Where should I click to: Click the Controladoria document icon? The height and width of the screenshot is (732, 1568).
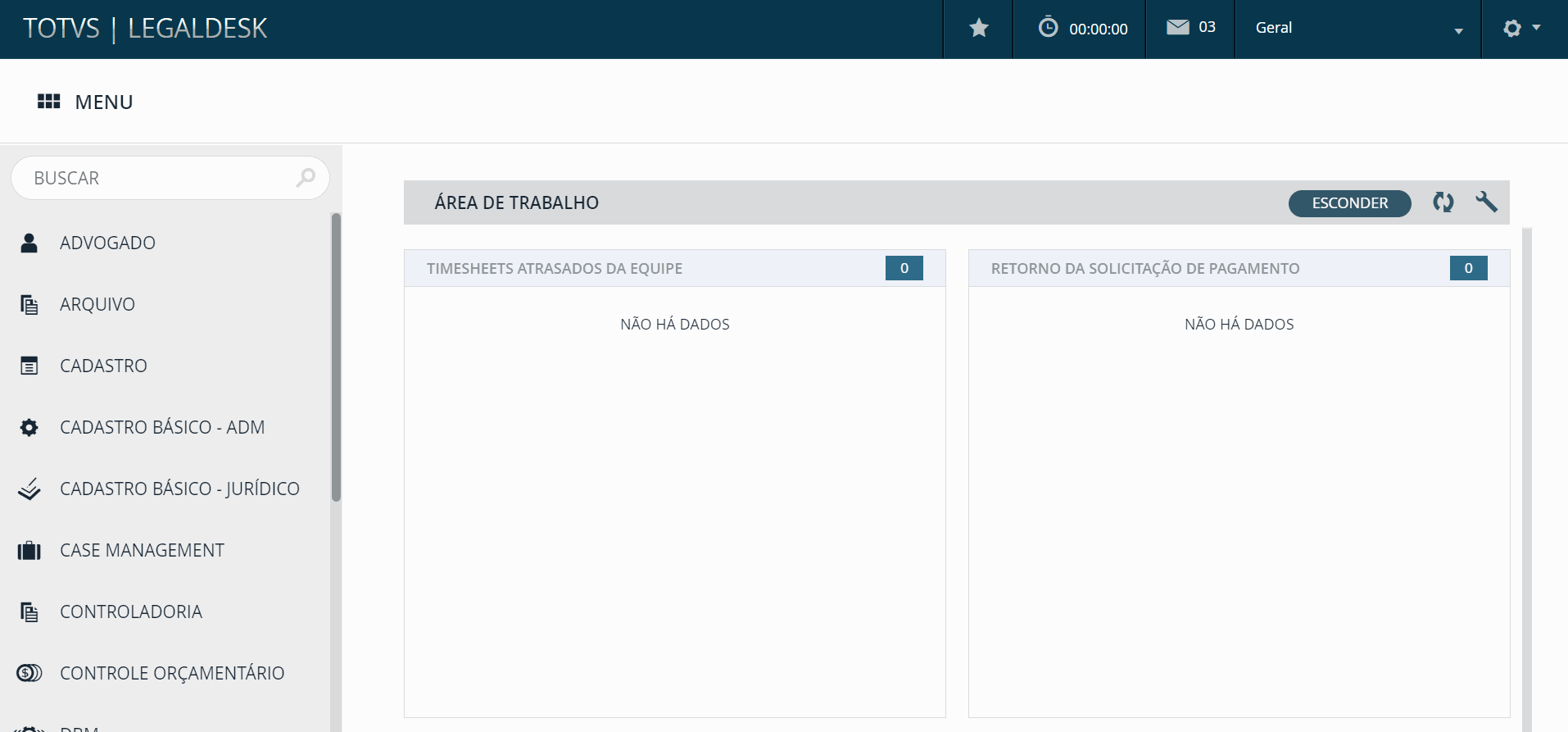click(x=29, y=612)
